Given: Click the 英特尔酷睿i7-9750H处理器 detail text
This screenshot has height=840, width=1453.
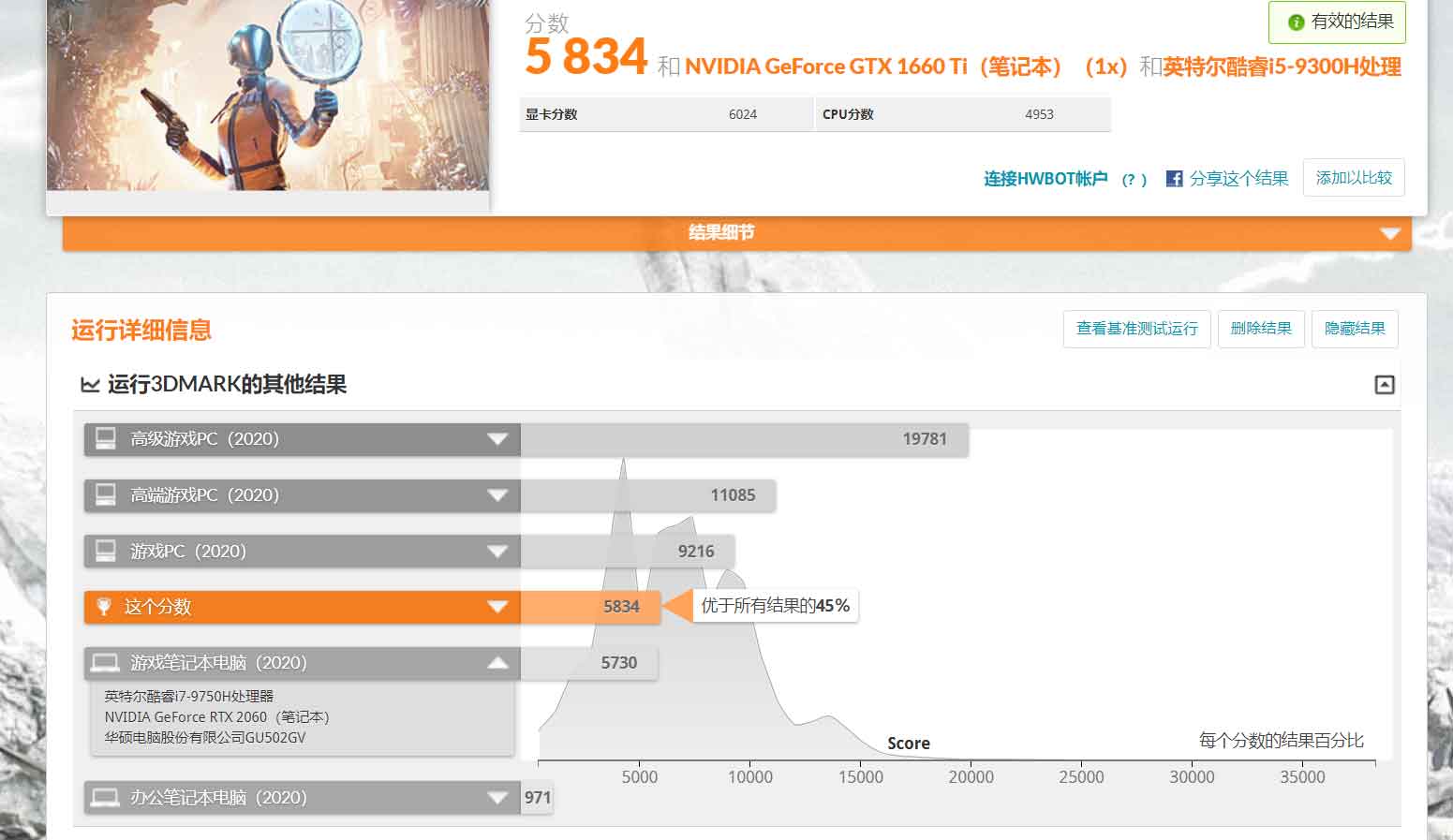Looking at the screenshot, I should (189, 697).
